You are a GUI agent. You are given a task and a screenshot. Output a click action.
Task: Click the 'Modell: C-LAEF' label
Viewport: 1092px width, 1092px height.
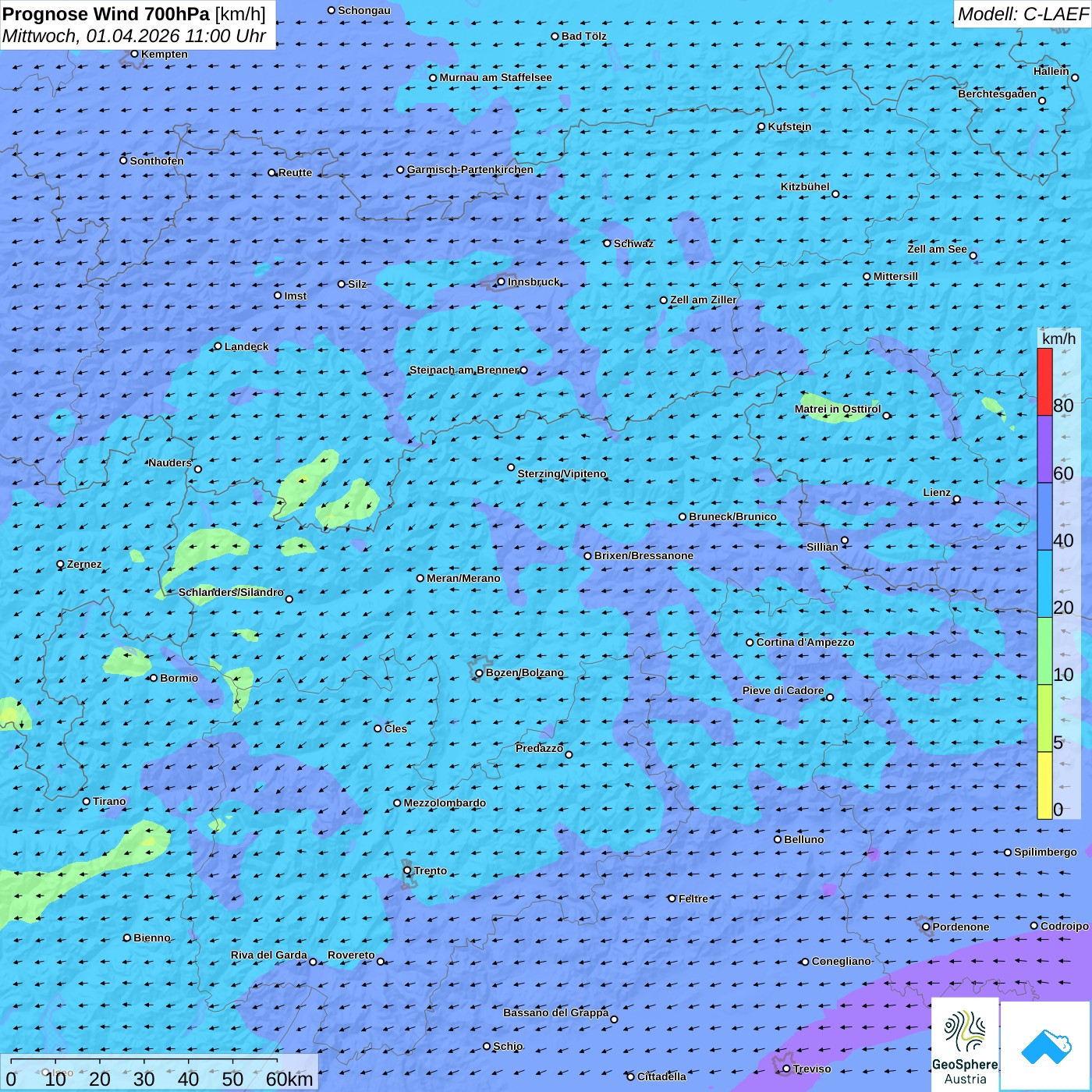(1023, 14)
